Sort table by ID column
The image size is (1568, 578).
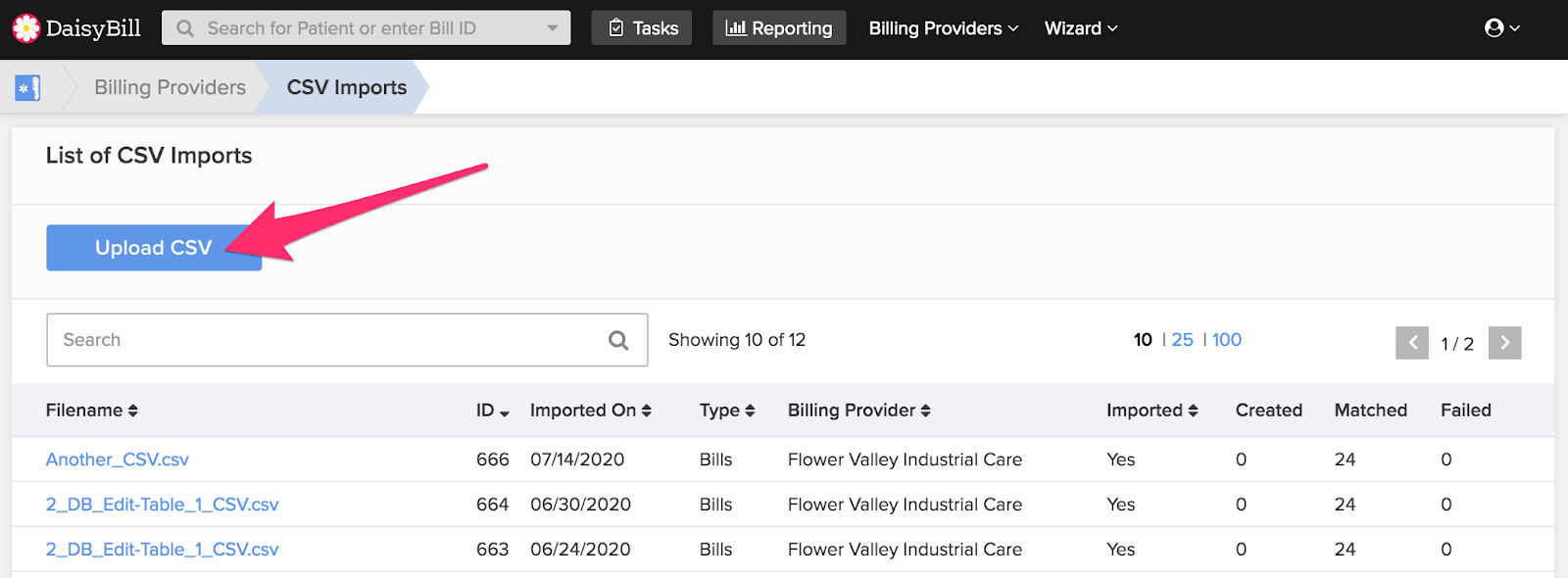point(493,410)
